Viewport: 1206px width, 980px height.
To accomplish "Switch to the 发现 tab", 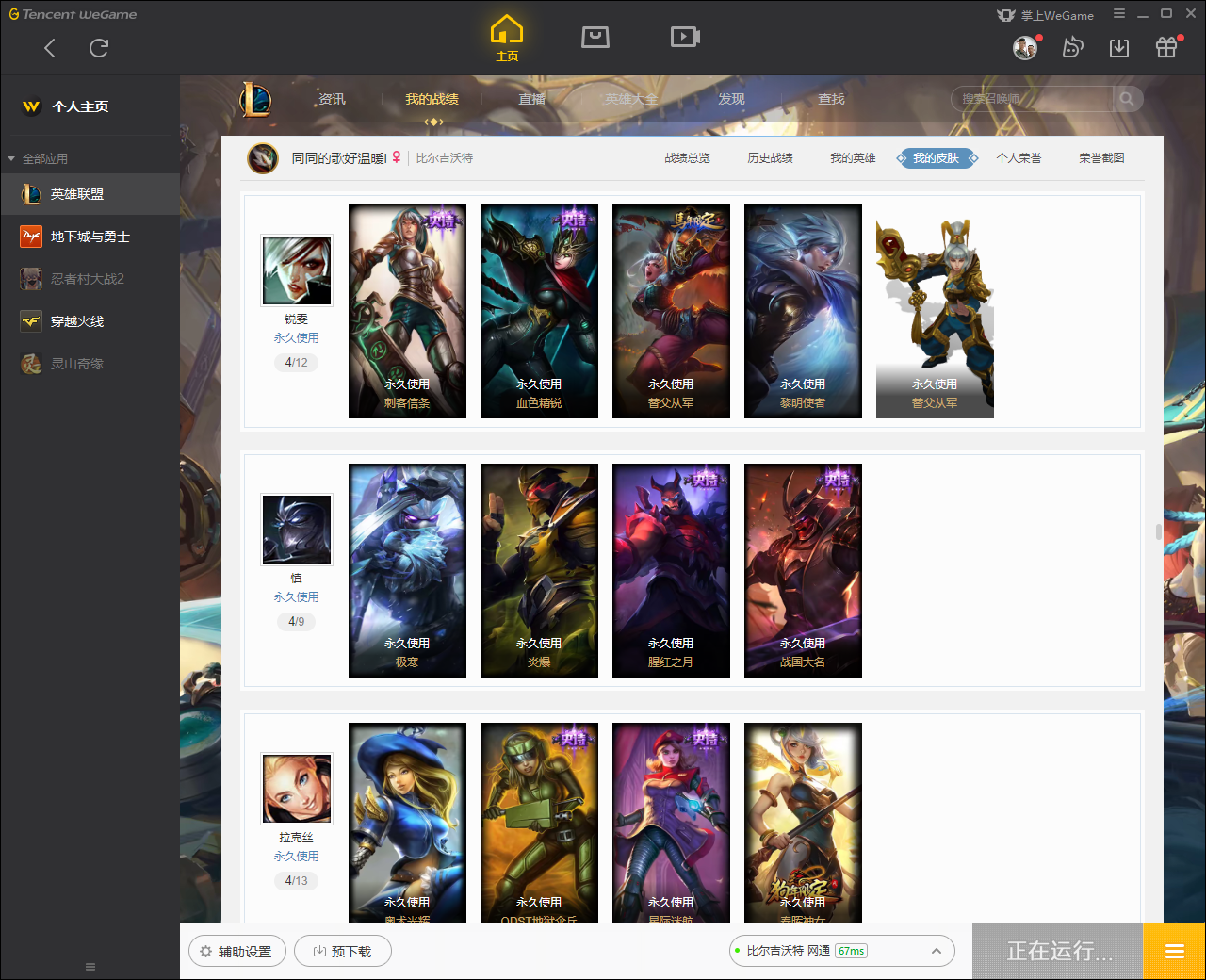I will point(731,99).
